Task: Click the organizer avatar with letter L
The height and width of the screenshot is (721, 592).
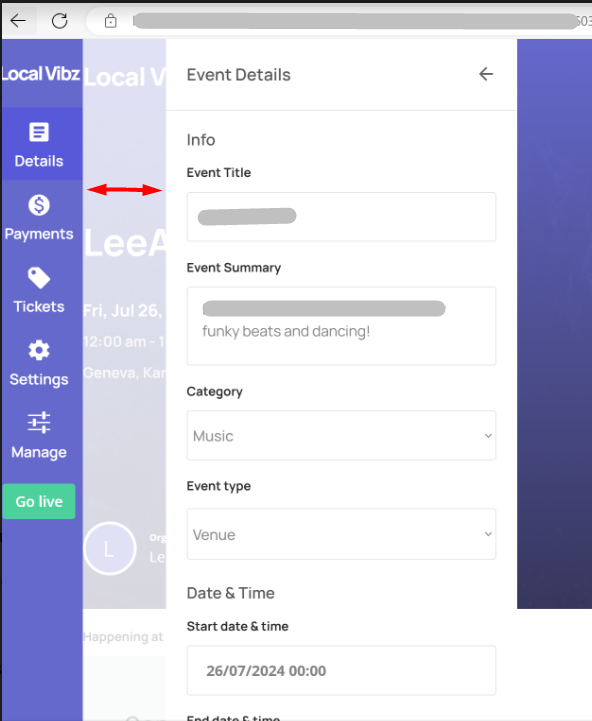Action: point(109,549)
